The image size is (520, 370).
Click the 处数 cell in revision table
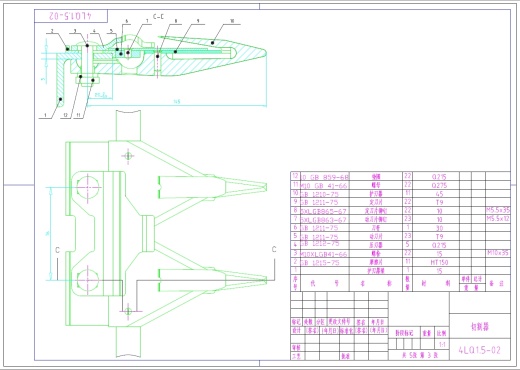[x=308, y=322]
